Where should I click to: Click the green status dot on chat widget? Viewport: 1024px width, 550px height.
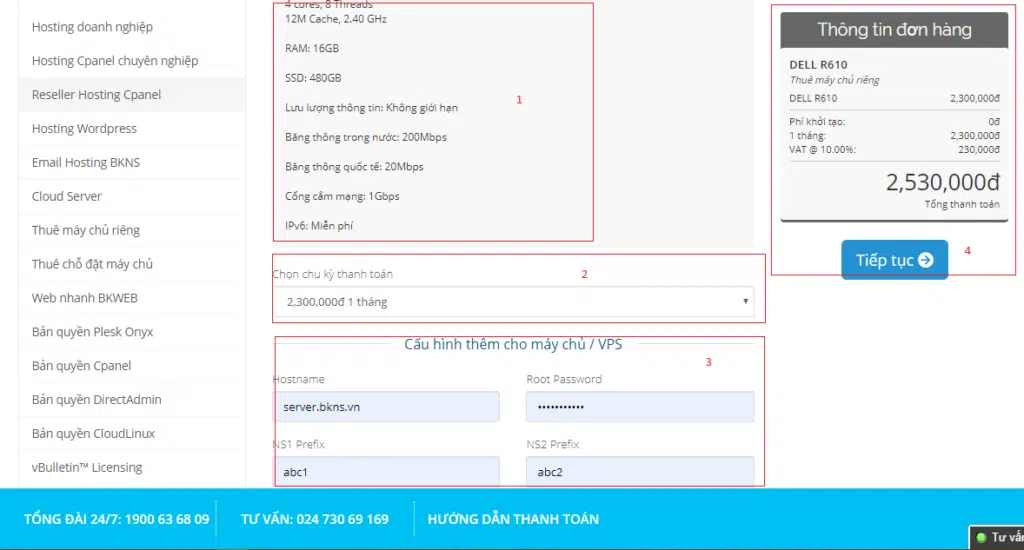(x=981, y=538)
